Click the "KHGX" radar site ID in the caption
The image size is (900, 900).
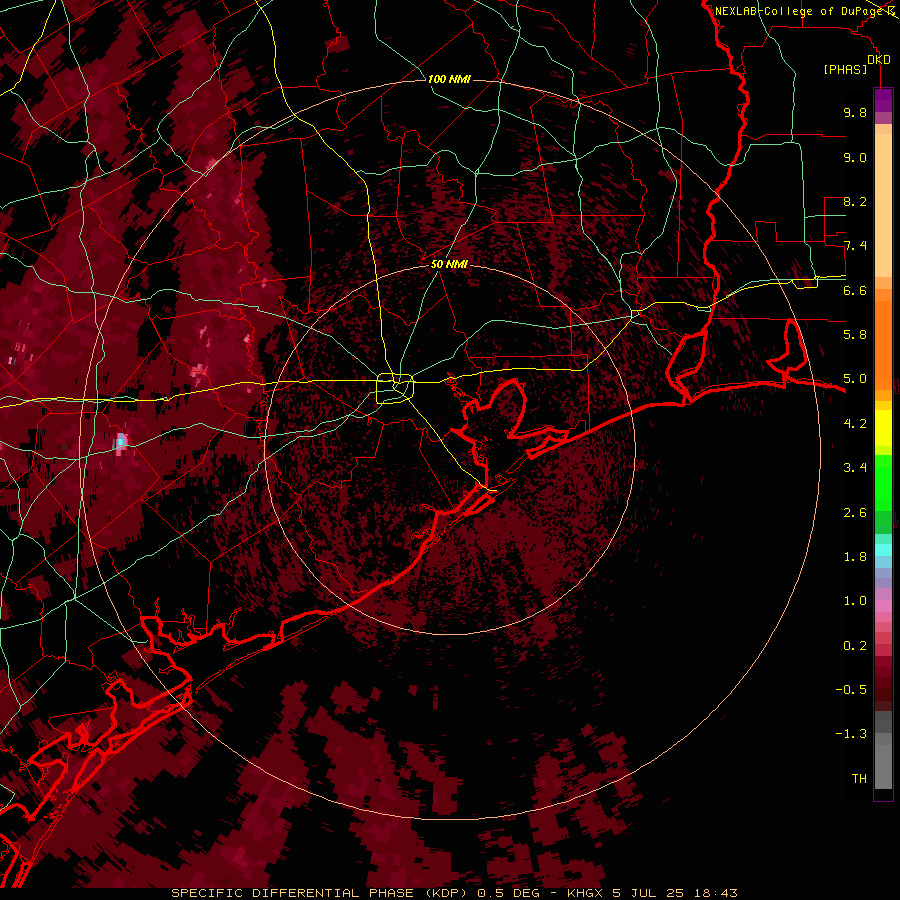[x=585, y=893]
